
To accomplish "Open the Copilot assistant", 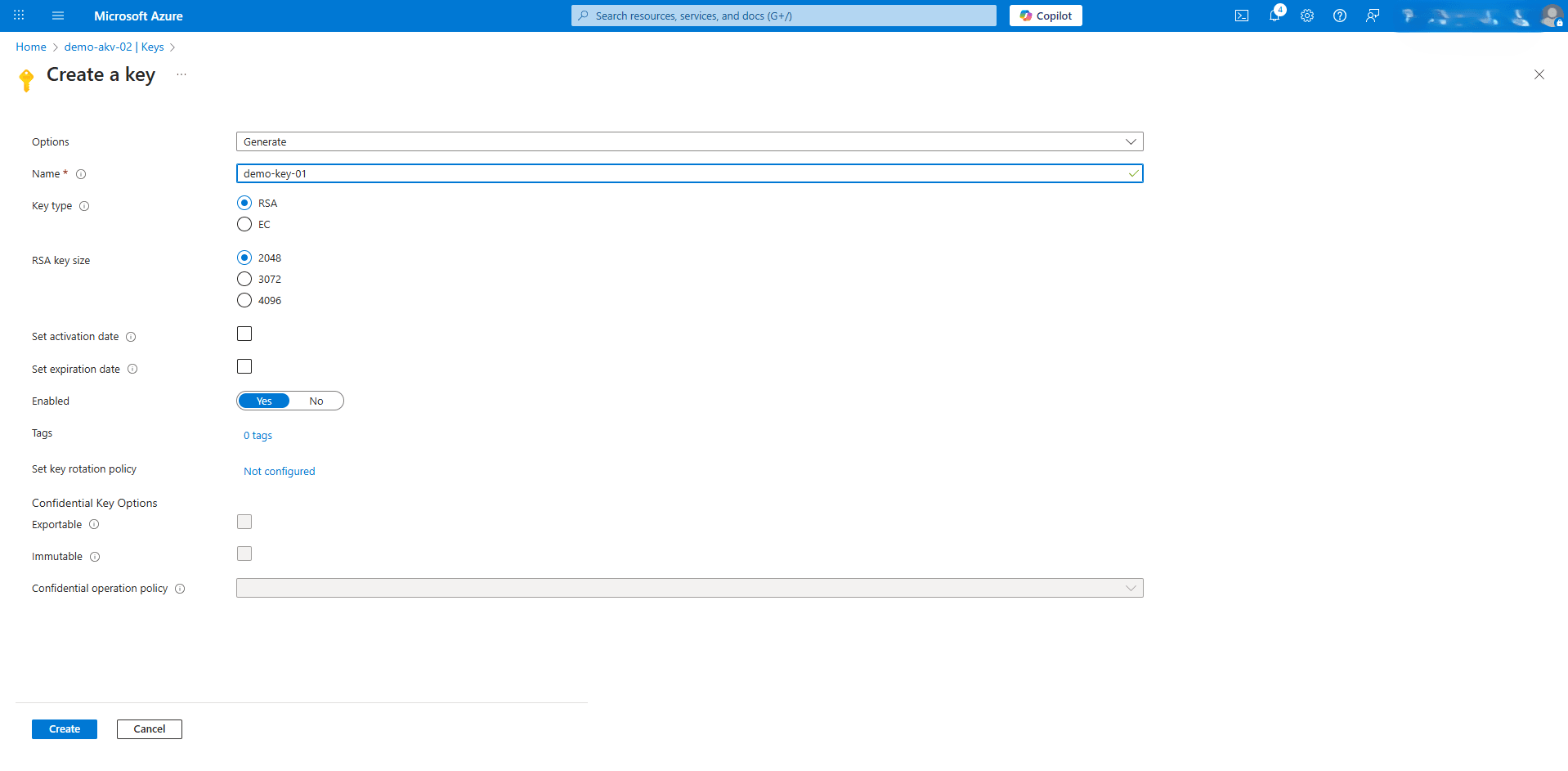I will tap(1046, 15).
